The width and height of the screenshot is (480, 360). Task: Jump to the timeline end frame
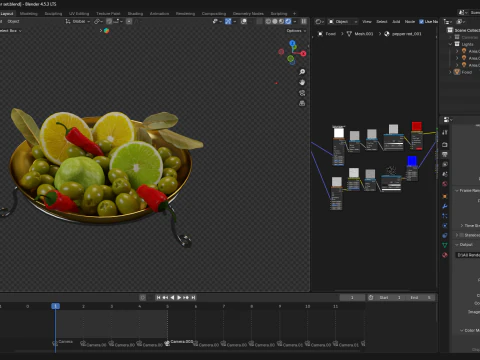coord(193,297)
